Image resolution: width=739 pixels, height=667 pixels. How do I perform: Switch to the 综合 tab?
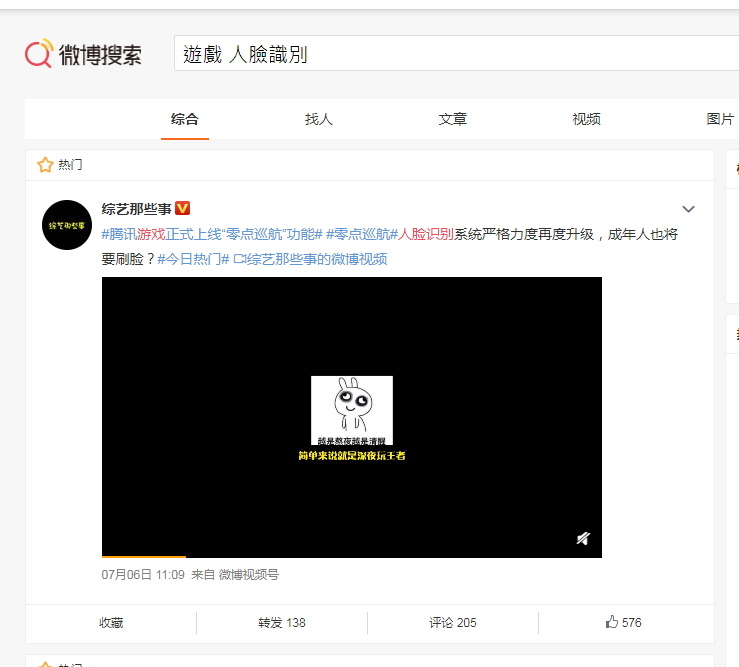click(x=185, y=119)
